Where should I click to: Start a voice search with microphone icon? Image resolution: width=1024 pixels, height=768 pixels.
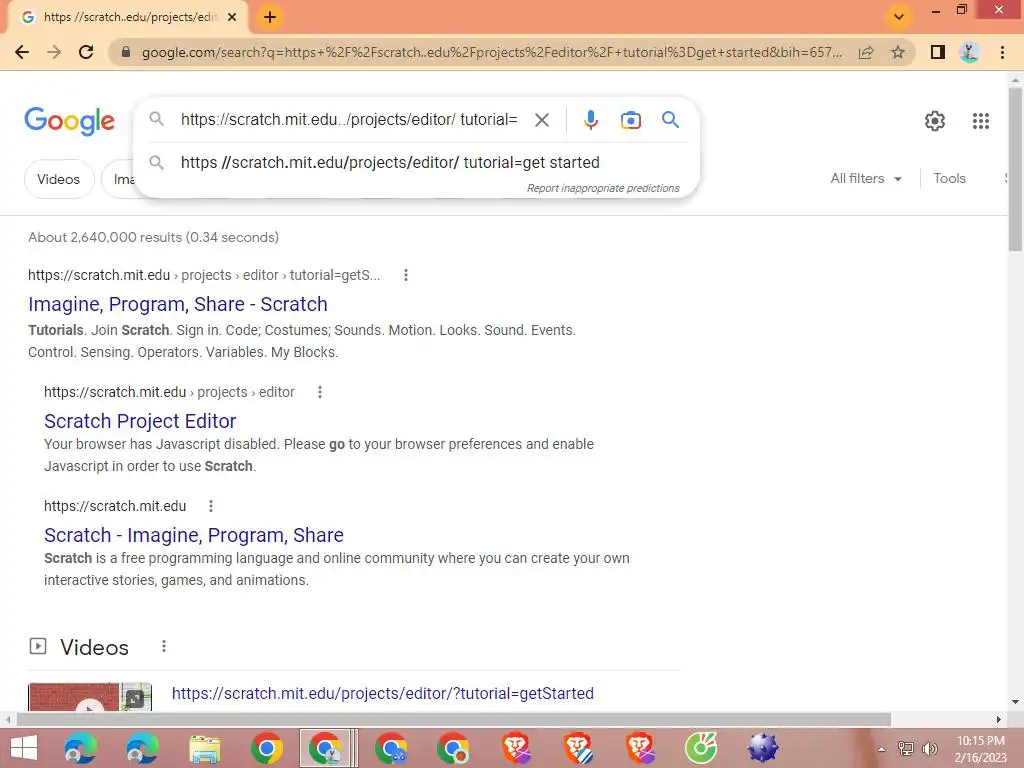point(590,120)
